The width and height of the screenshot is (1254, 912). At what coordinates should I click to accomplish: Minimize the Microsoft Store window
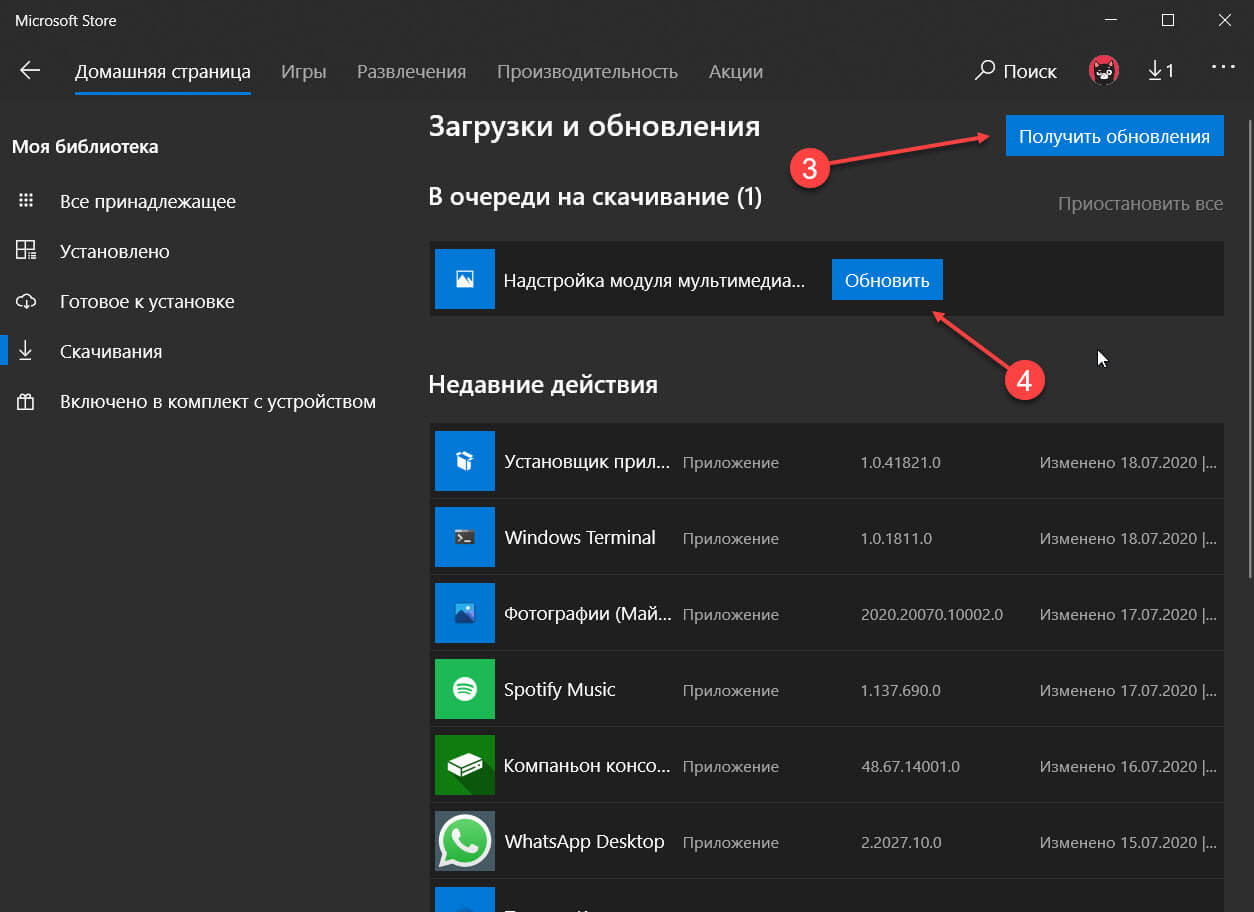(1112, 19)
